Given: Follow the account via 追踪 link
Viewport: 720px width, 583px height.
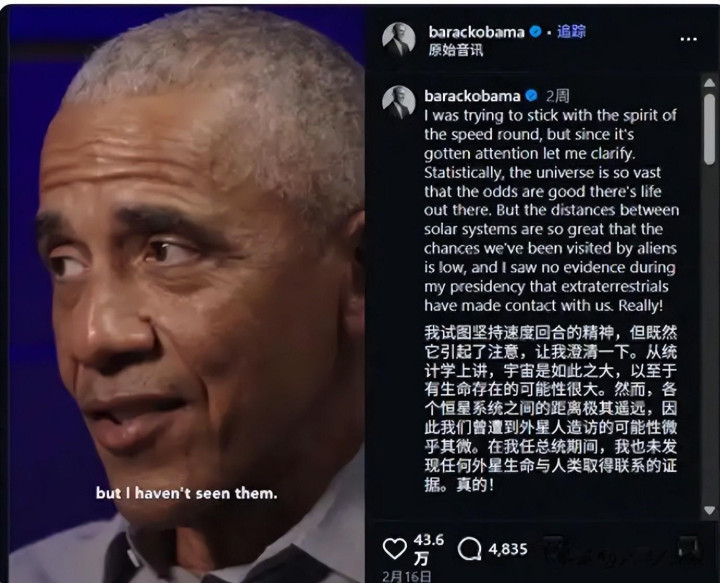Looking at the screenshot, I should pyautogui.click(x=571, y=32).
